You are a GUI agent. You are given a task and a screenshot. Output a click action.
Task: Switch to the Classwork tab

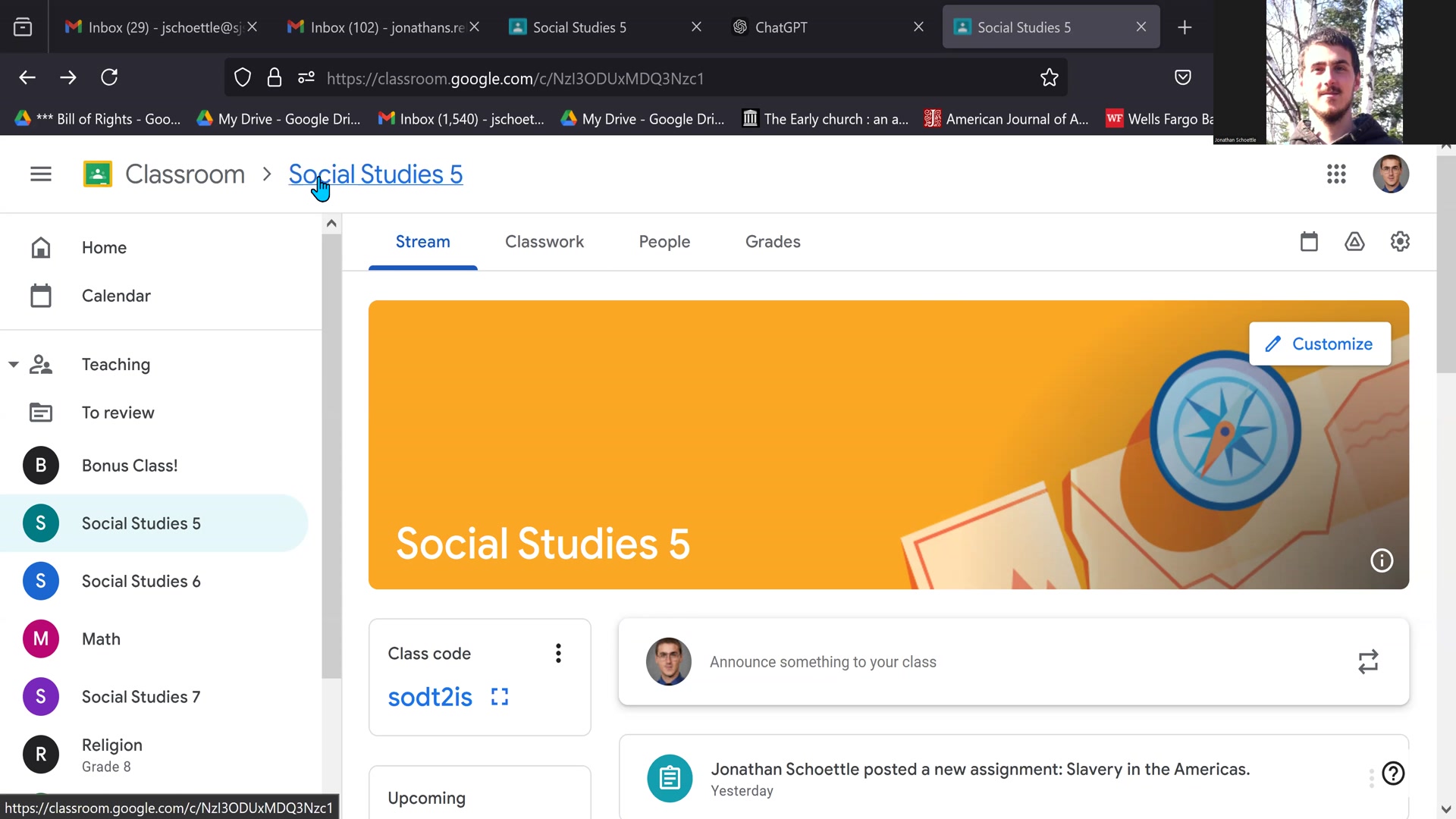click(x=544, y=242)
